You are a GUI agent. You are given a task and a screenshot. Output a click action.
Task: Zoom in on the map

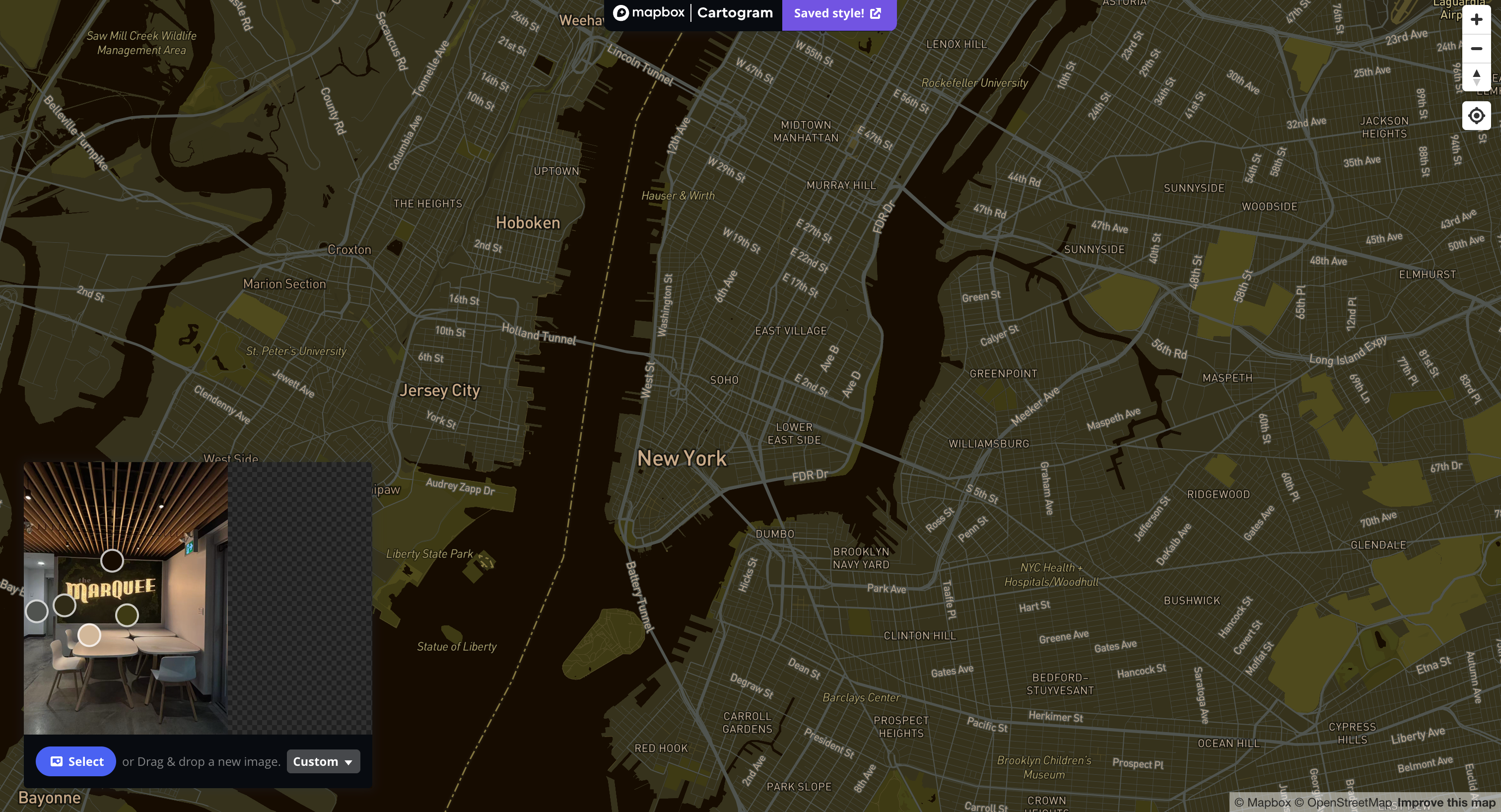pos(1477,19)
